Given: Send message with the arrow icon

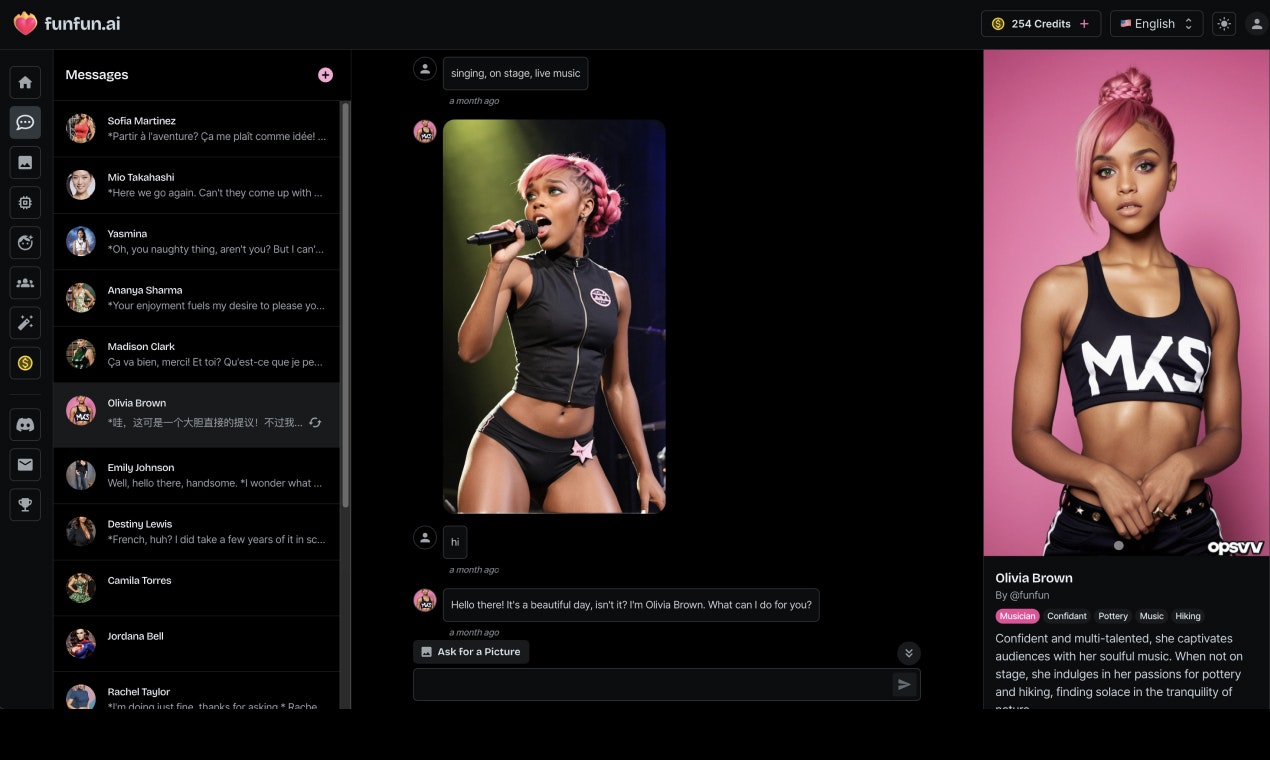Looking at the screenshot, I should pyautogui.click(x=904, y=685).
